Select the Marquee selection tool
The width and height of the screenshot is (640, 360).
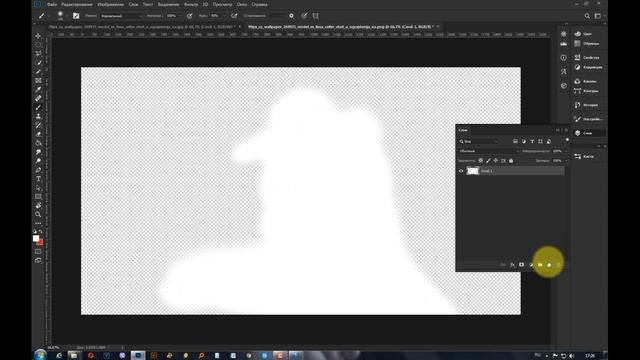click(38, 45)
